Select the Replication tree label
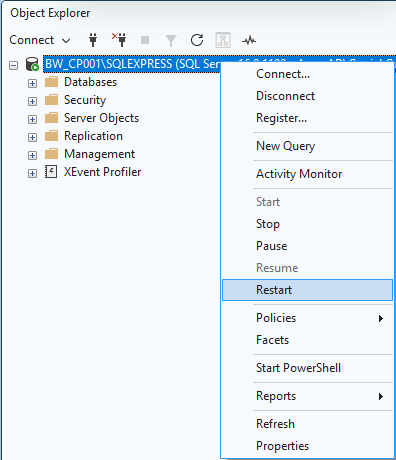This screenshot has height=460, width=396. tap(93, 136)
